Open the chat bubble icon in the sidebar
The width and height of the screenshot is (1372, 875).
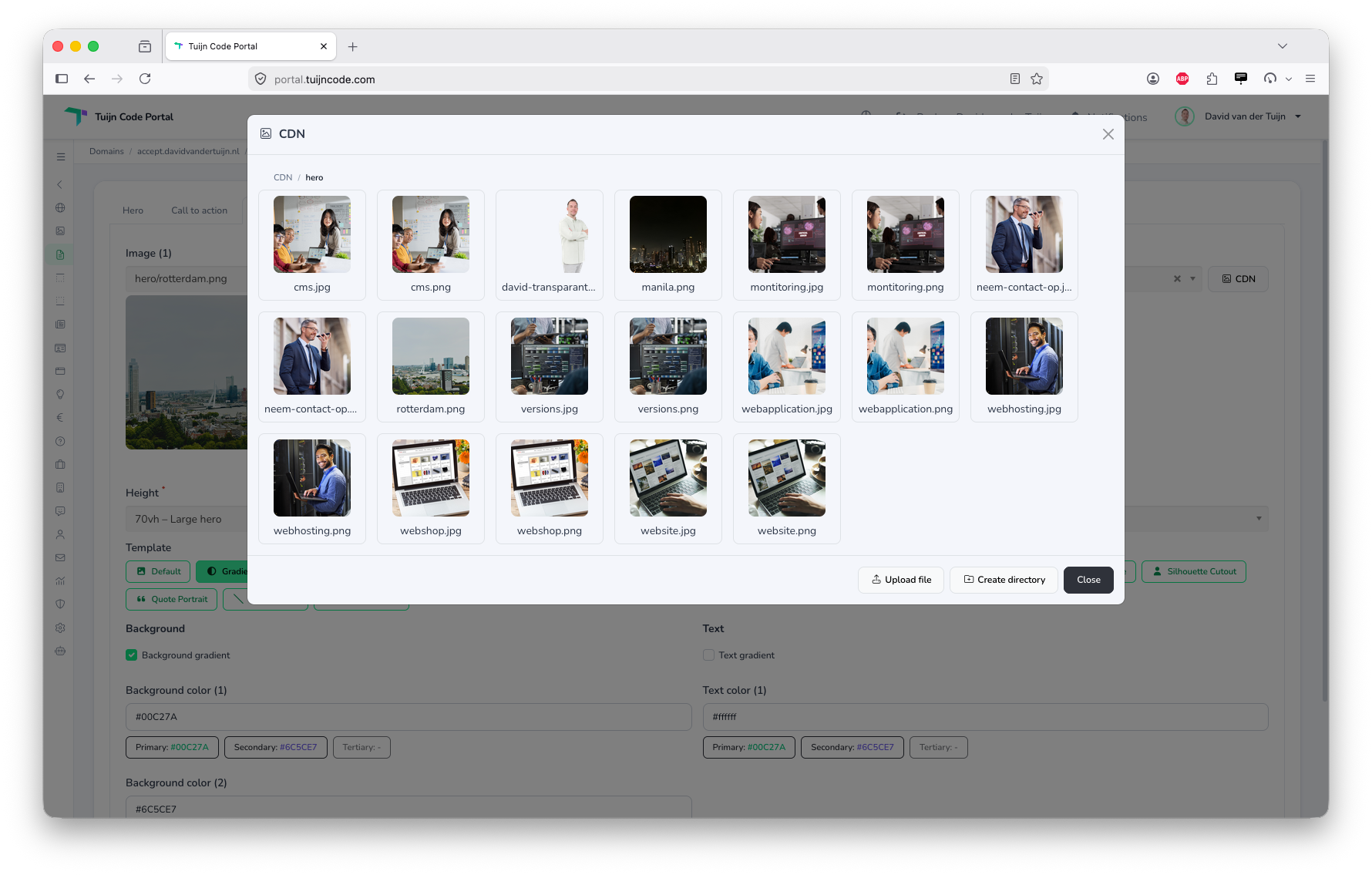[x=60, y=511]
